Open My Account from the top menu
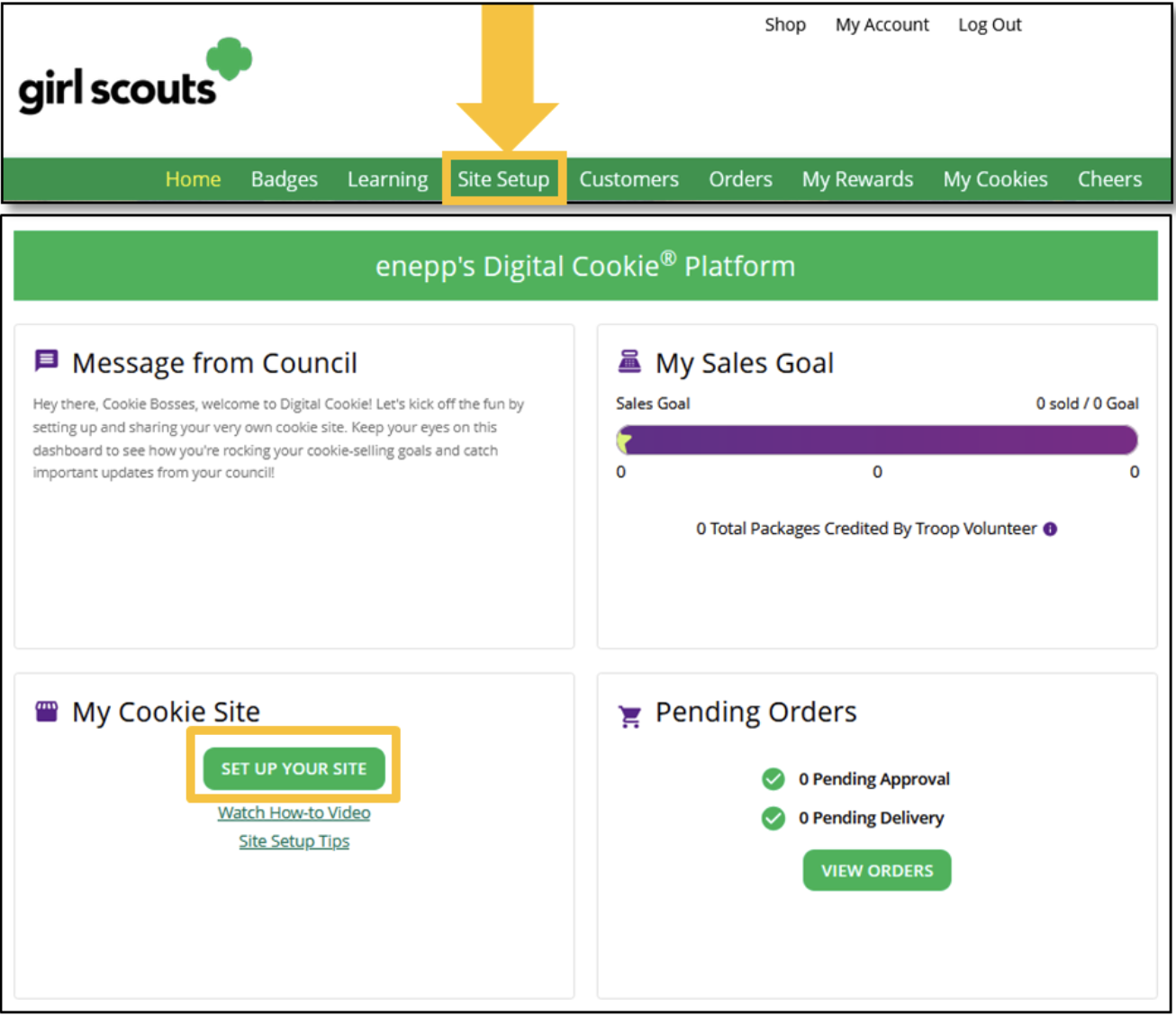The height and width of the screenshot is (1016, 1176). (881, 24)
